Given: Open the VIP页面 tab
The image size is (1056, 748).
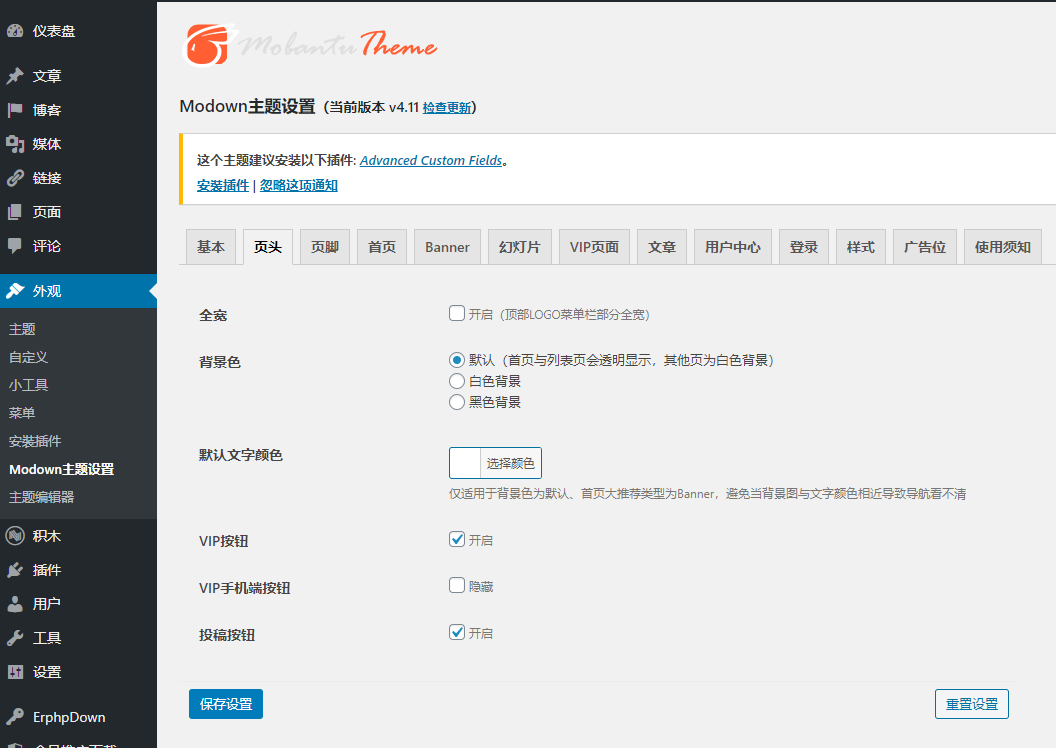Looking at the screenshot, I should 594,247.
